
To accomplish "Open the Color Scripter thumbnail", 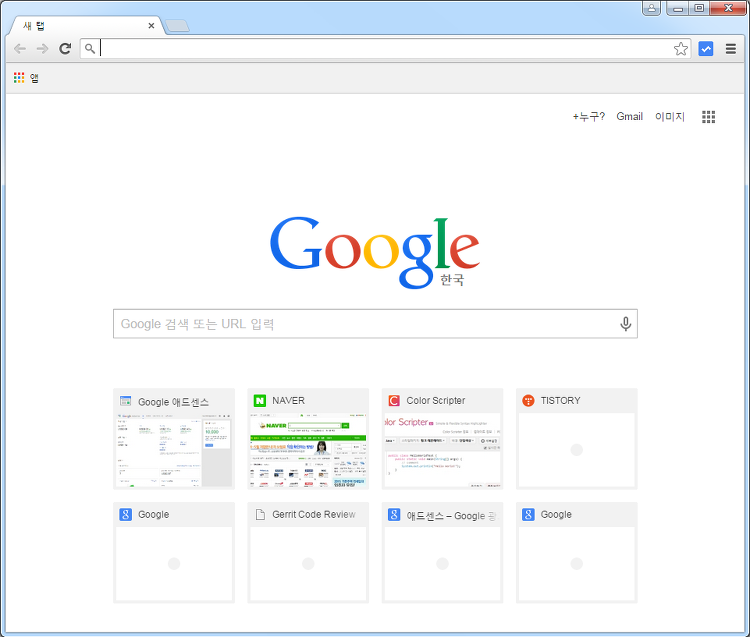I will (442, 450).
